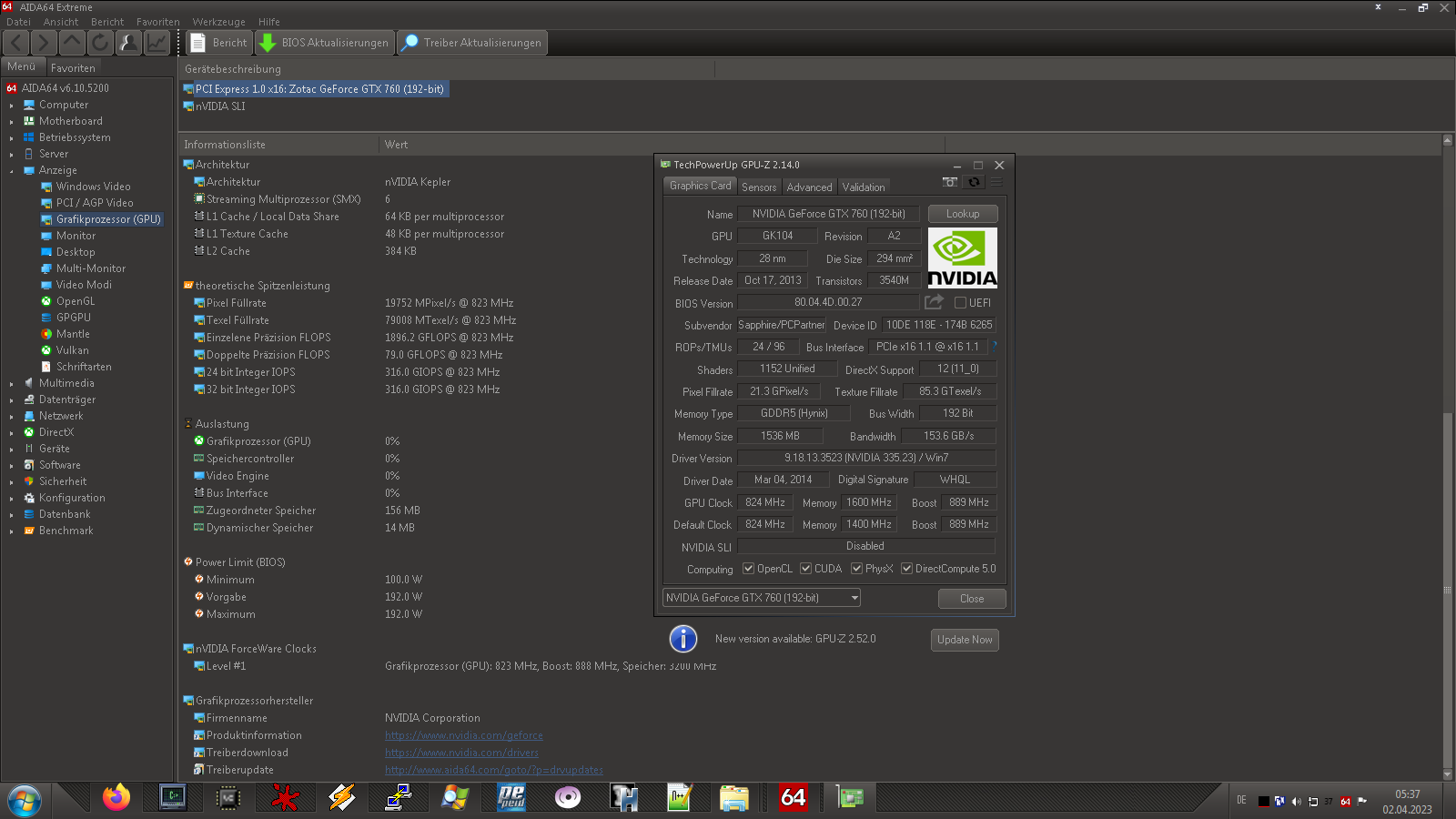Open the nvidia.com/drivers link
Viewport: 1456px width, 819px height.
(x=461, y=753)
